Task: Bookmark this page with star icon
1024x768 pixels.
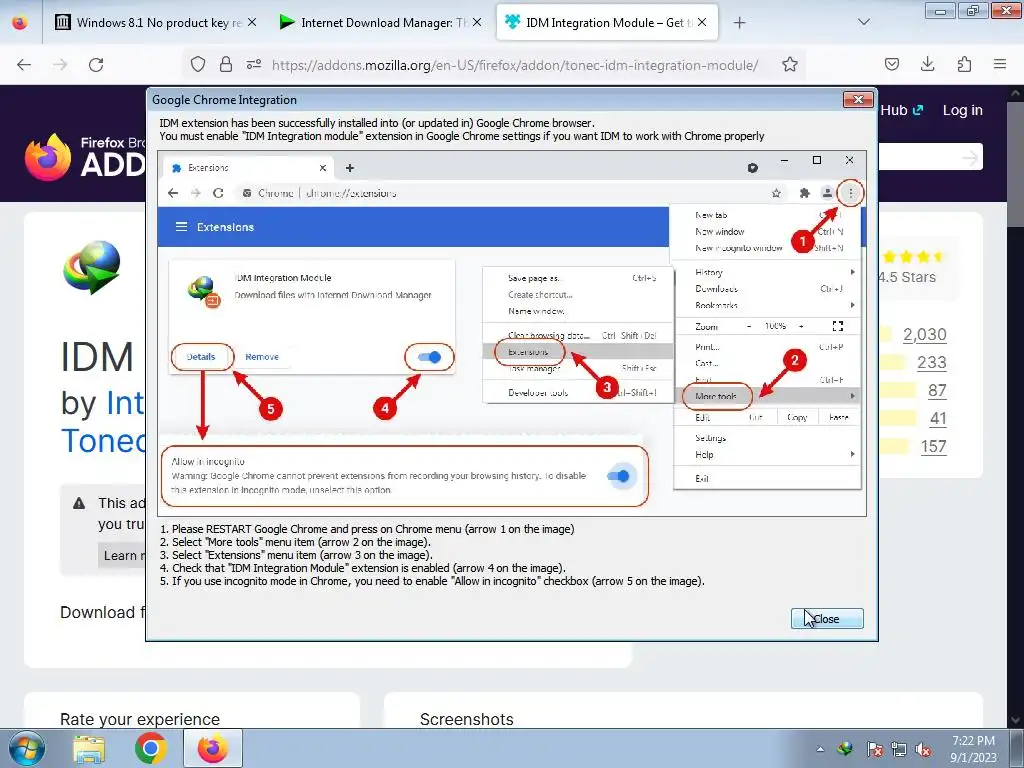Action: click(790, 64)
